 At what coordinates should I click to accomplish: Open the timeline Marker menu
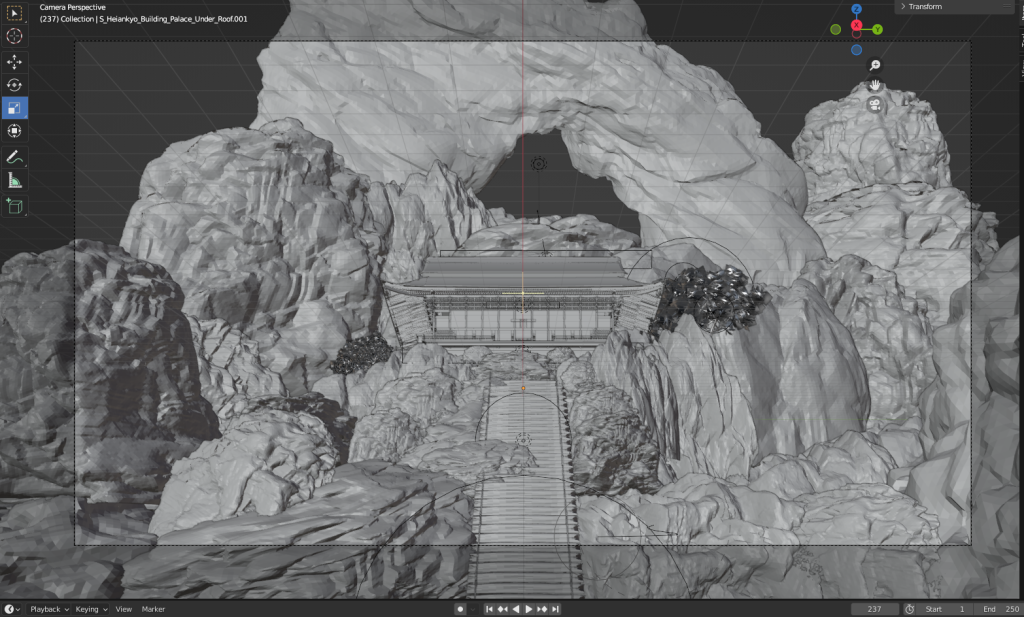tap(153, 609)
